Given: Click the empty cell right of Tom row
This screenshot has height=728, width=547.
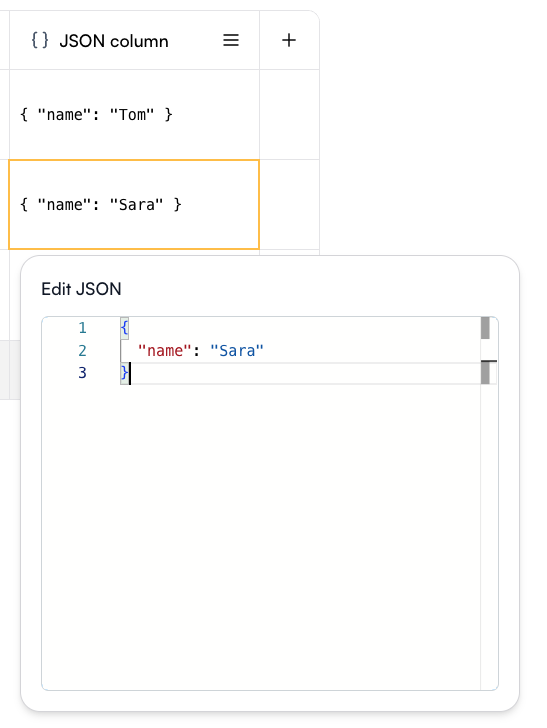Looking at the screenshot, I should [x=289, y=115].
